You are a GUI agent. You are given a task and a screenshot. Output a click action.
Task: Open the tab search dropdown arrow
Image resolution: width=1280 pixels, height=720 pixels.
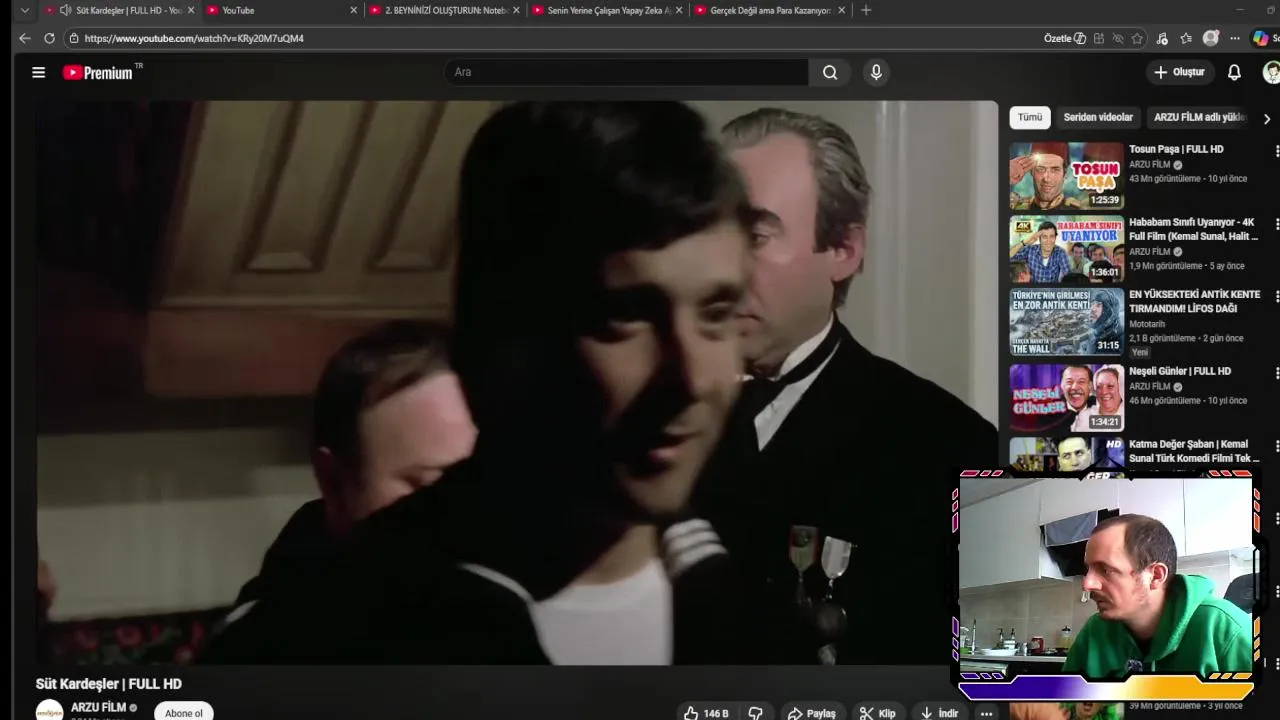click(x=24, y=10)
